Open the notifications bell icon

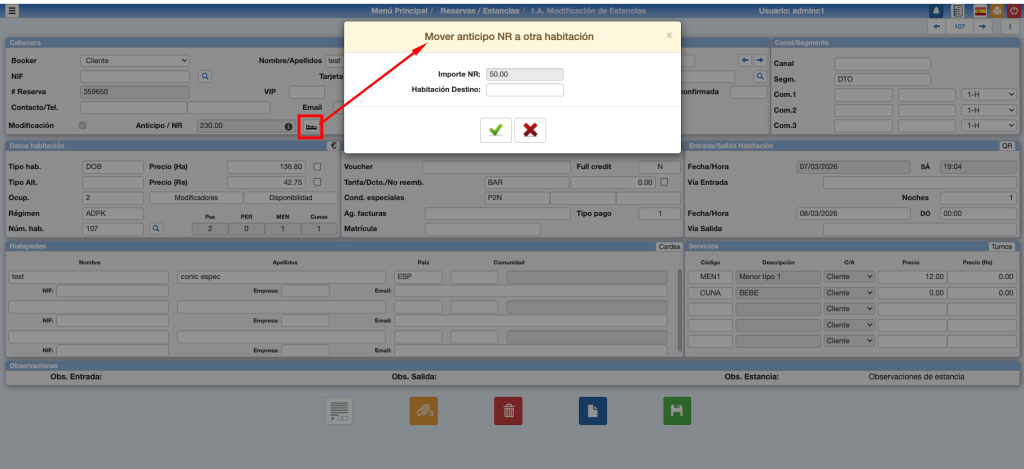pyautogui.click(x=936, y=11)
